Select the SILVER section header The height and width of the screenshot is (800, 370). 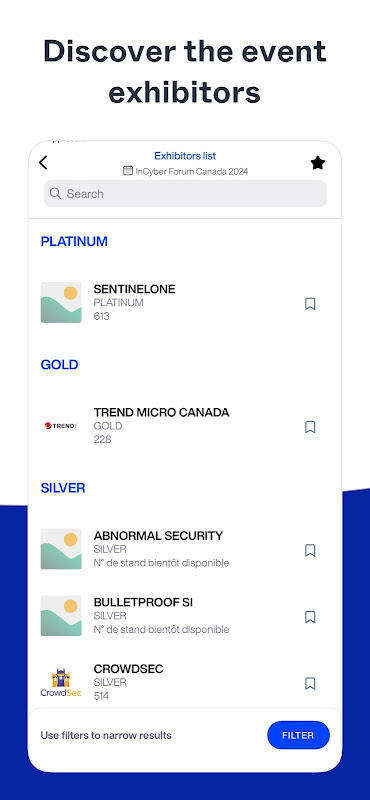click(63, 488)
